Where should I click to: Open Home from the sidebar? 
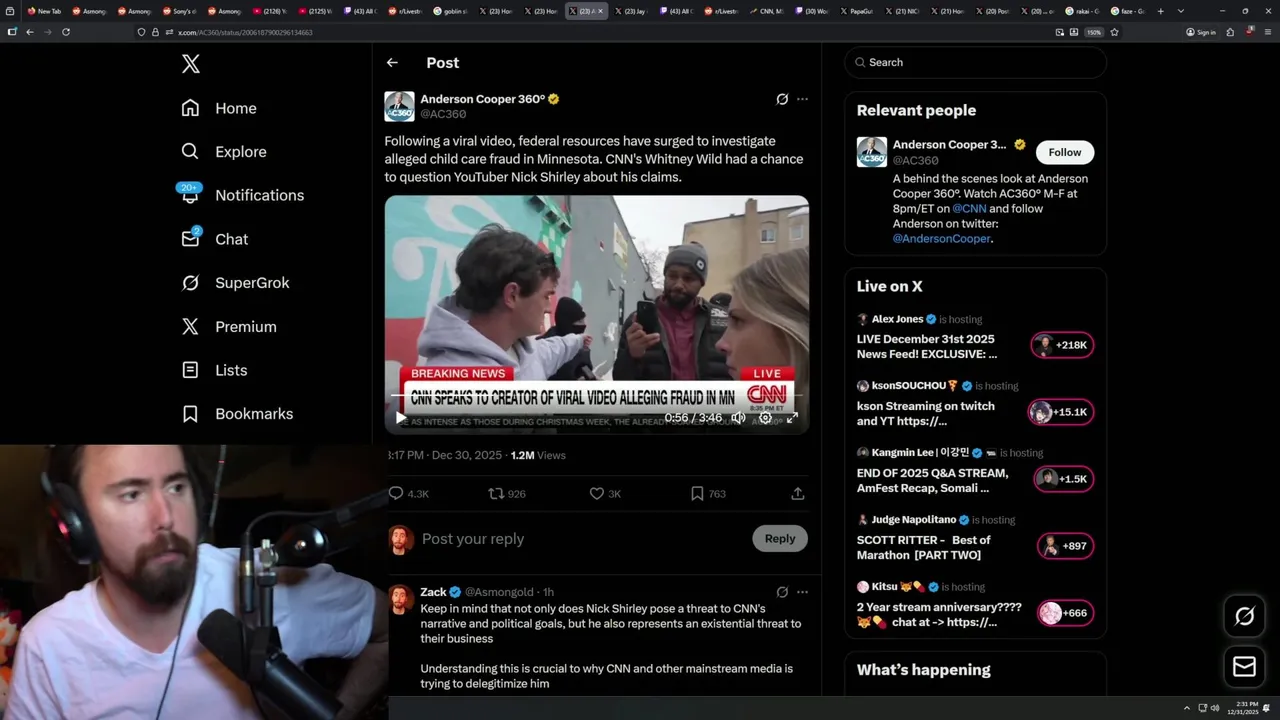pyautogui.click(x=219, y=108)
